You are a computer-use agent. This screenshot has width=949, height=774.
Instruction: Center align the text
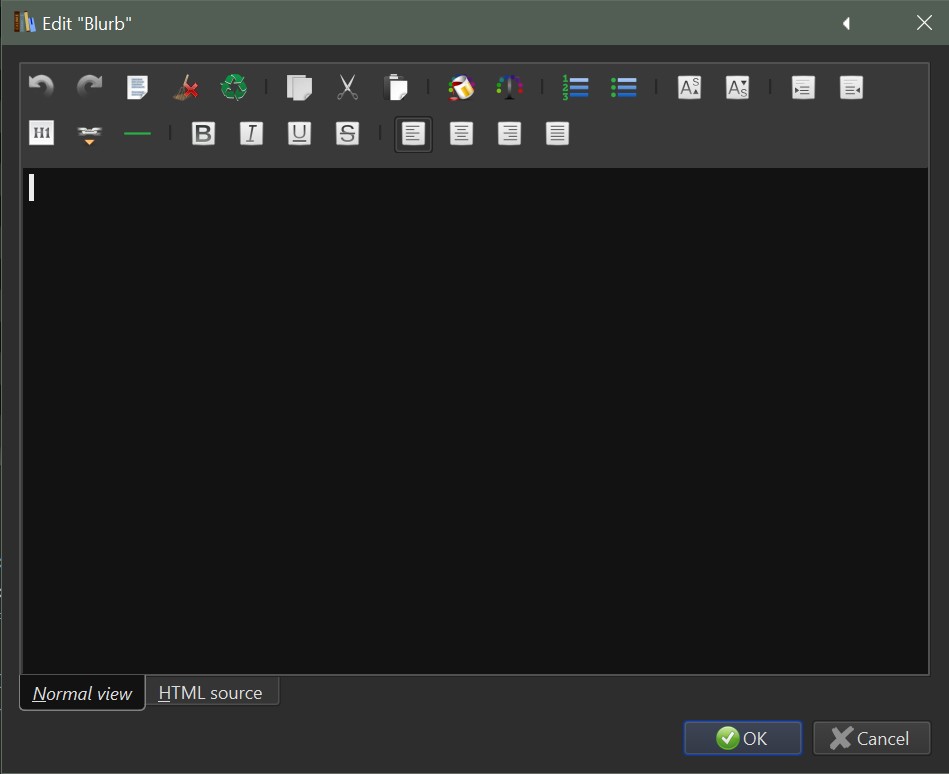tap(461, 133)
